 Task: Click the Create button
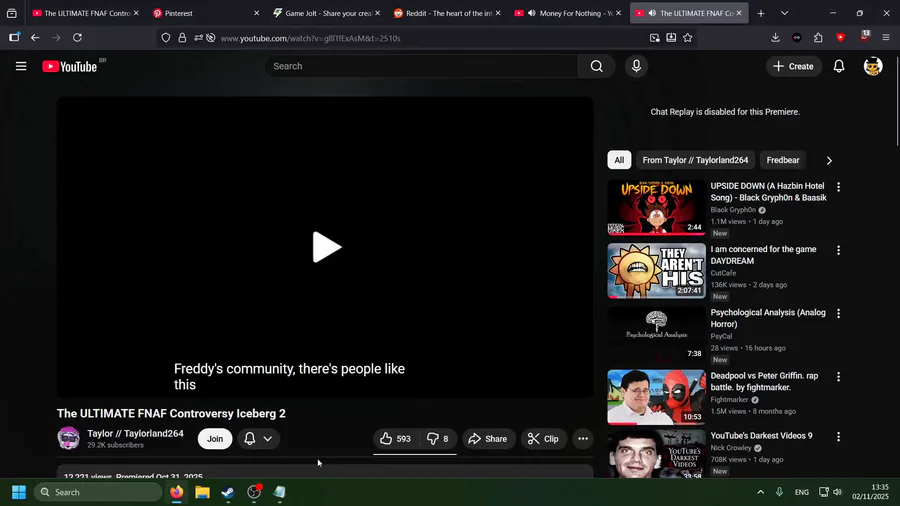[793, 66]
